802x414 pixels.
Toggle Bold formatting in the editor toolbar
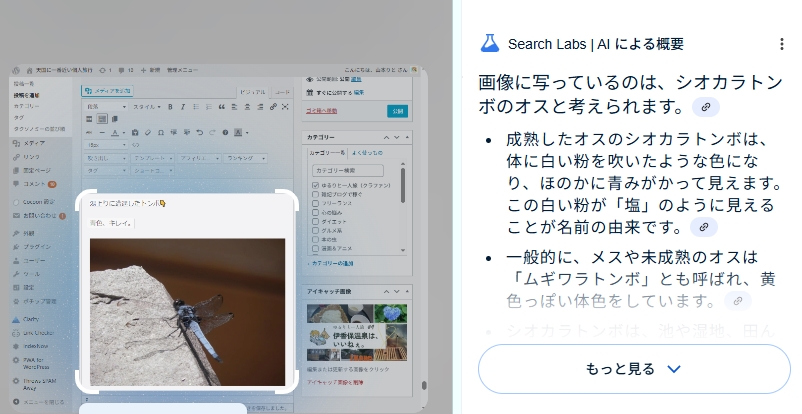point(170,107)
